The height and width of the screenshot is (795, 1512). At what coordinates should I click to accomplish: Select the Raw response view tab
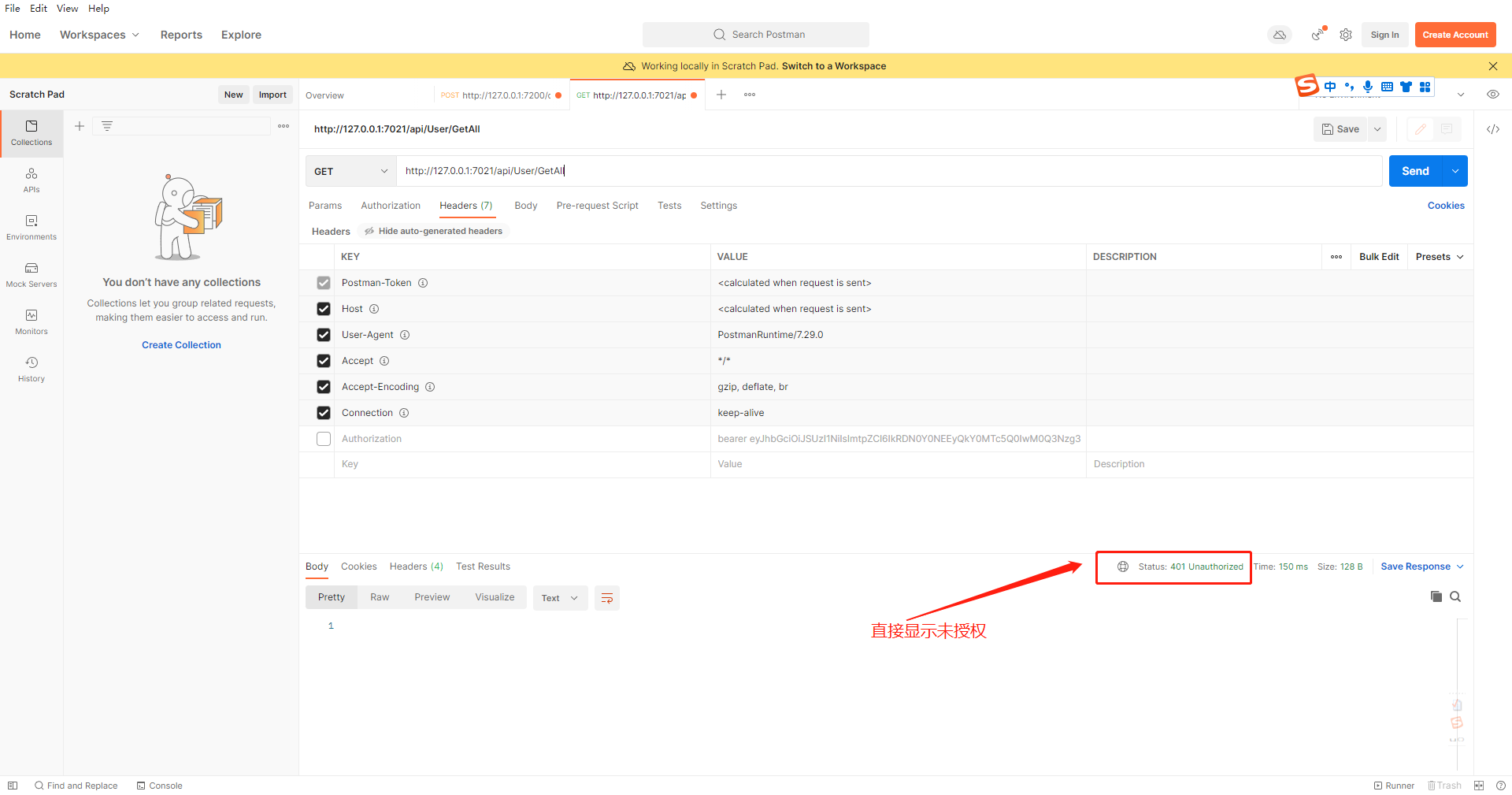coord(380,597)
